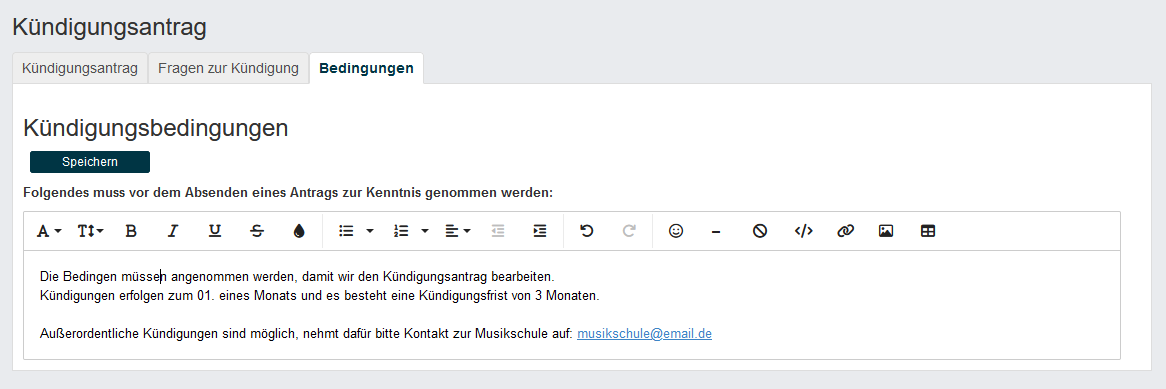Open the font family dropdown
The height and width of the screenshot is (389, 1166).
tap(49, 231)
